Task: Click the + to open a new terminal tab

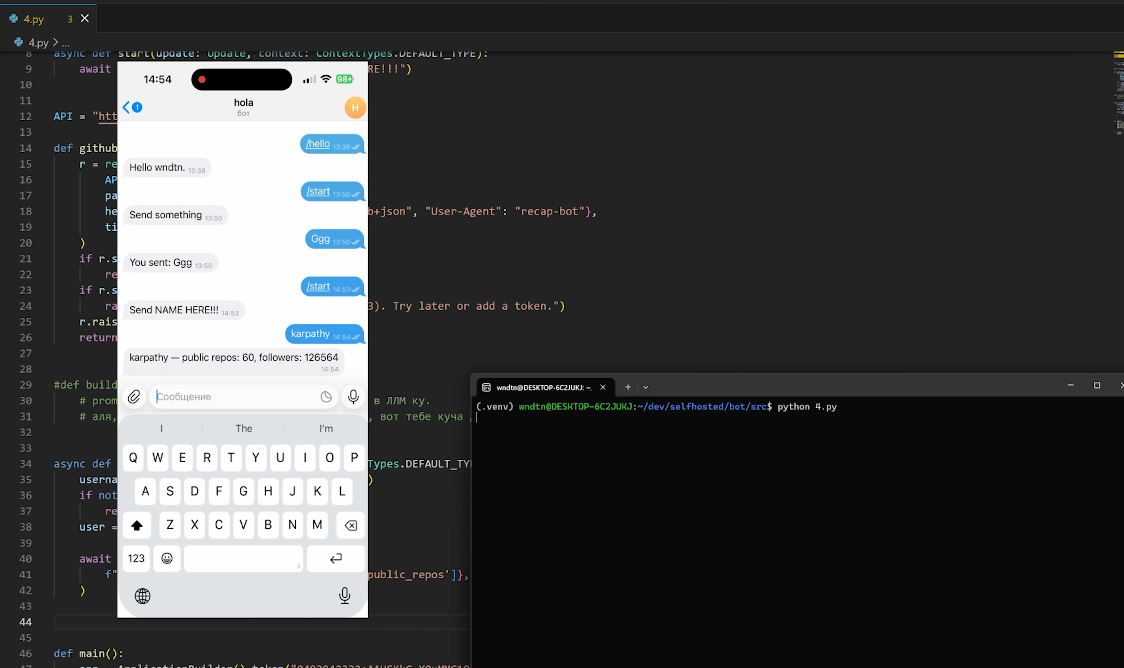Action: 626,386
